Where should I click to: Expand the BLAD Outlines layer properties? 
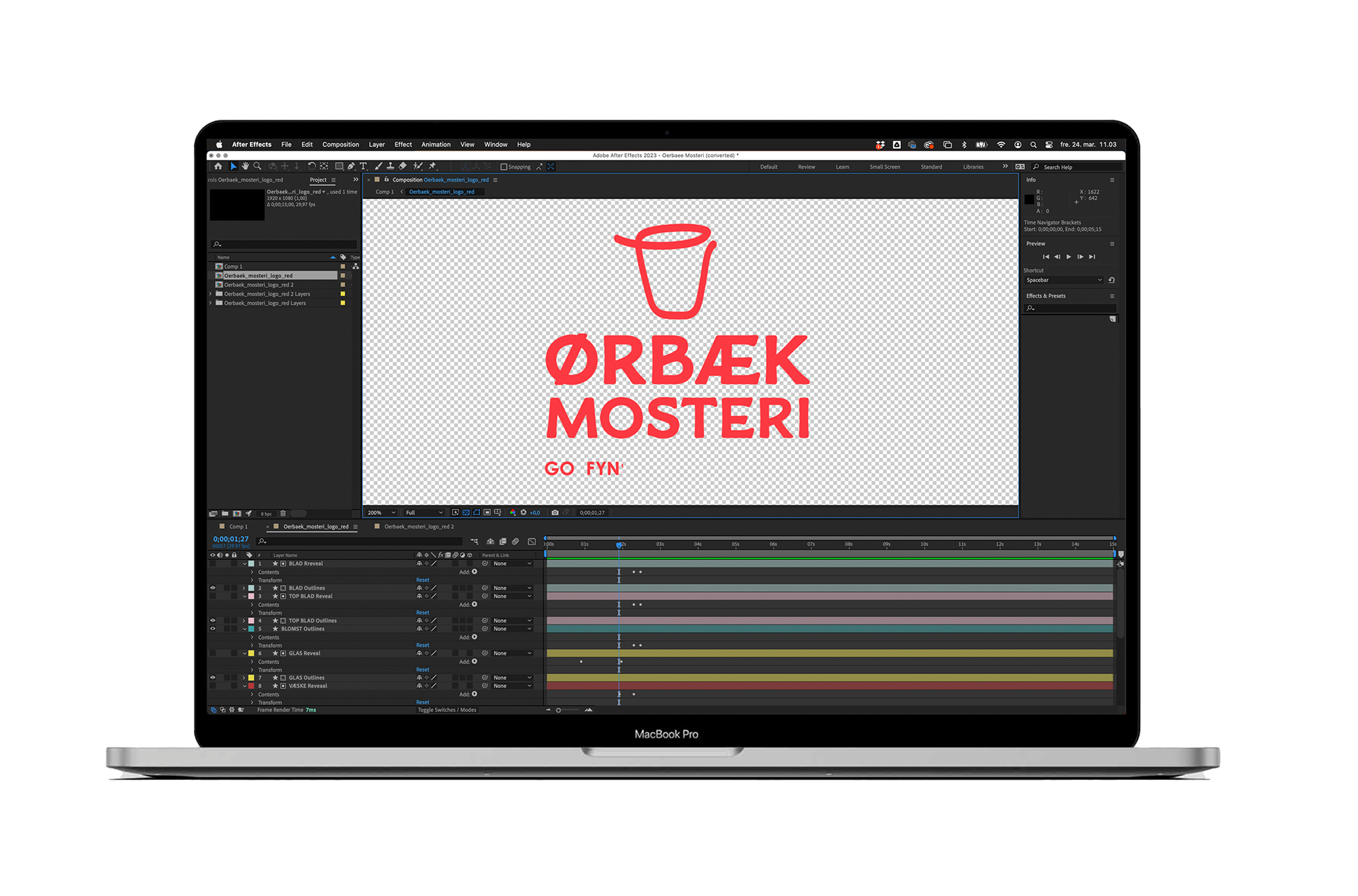click(x=244, y=588)
